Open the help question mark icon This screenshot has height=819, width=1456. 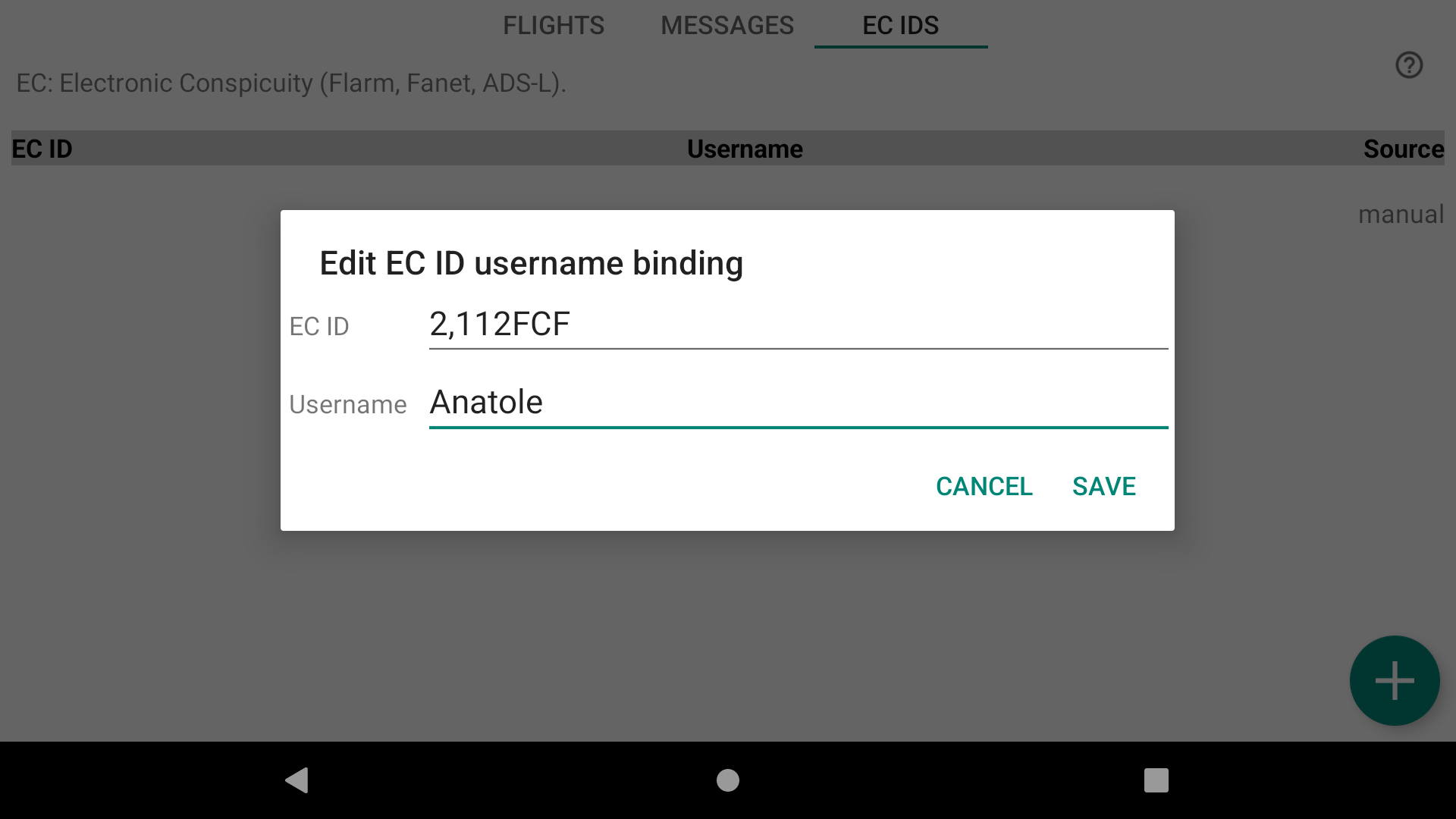click(1409, 65)
